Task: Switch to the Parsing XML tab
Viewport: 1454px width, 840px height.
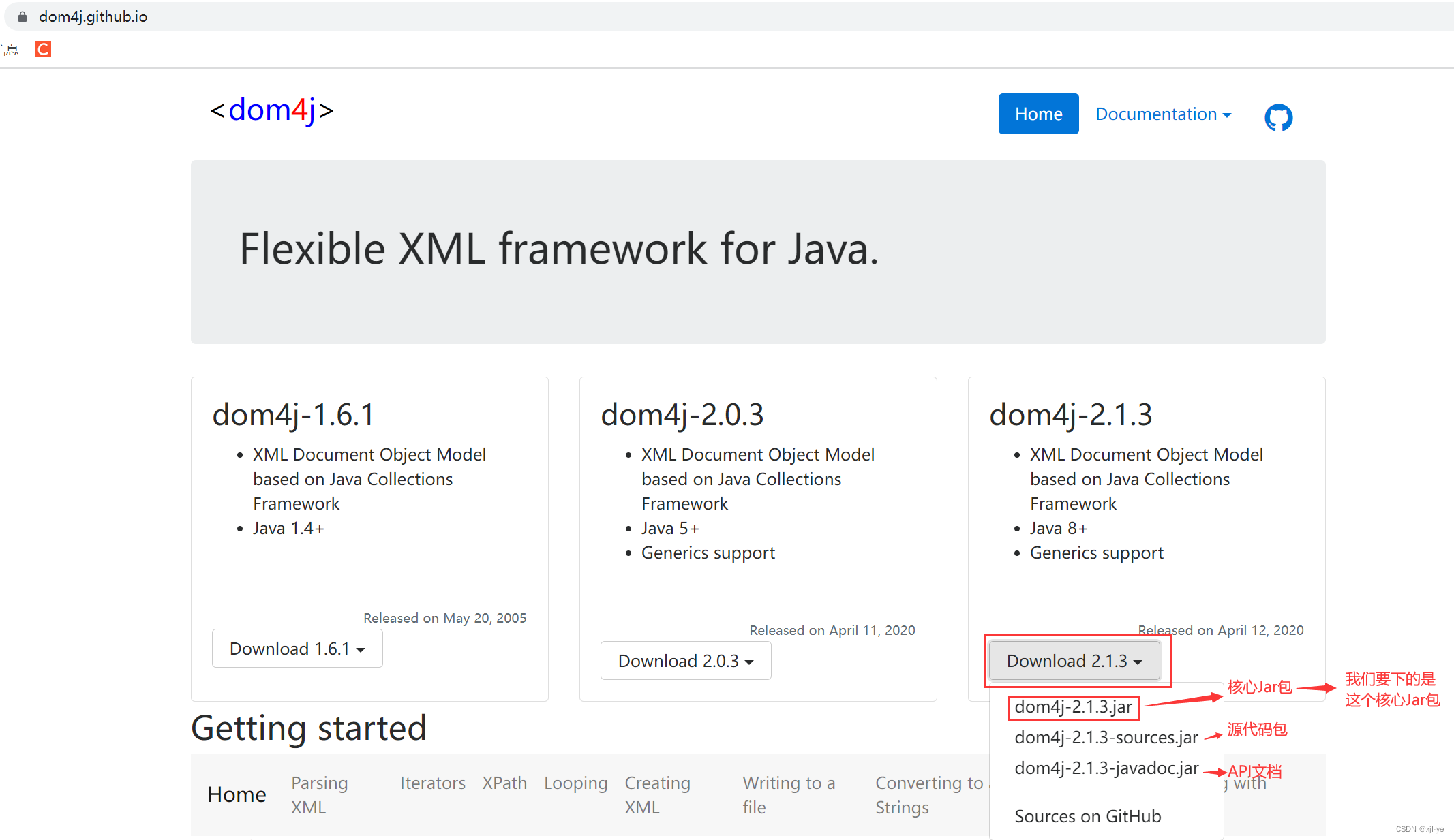Action: pos(319,794)
